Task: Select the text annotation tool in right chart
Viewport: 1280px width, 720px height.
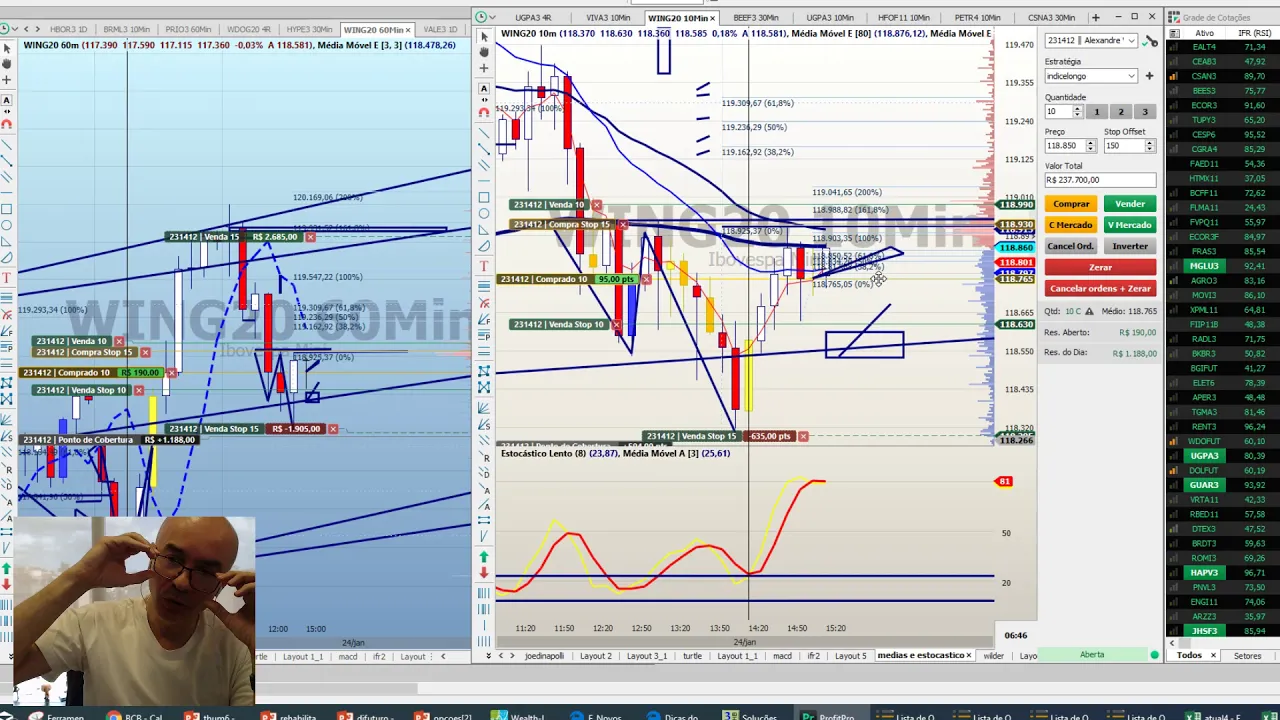Action: [484, 266]
